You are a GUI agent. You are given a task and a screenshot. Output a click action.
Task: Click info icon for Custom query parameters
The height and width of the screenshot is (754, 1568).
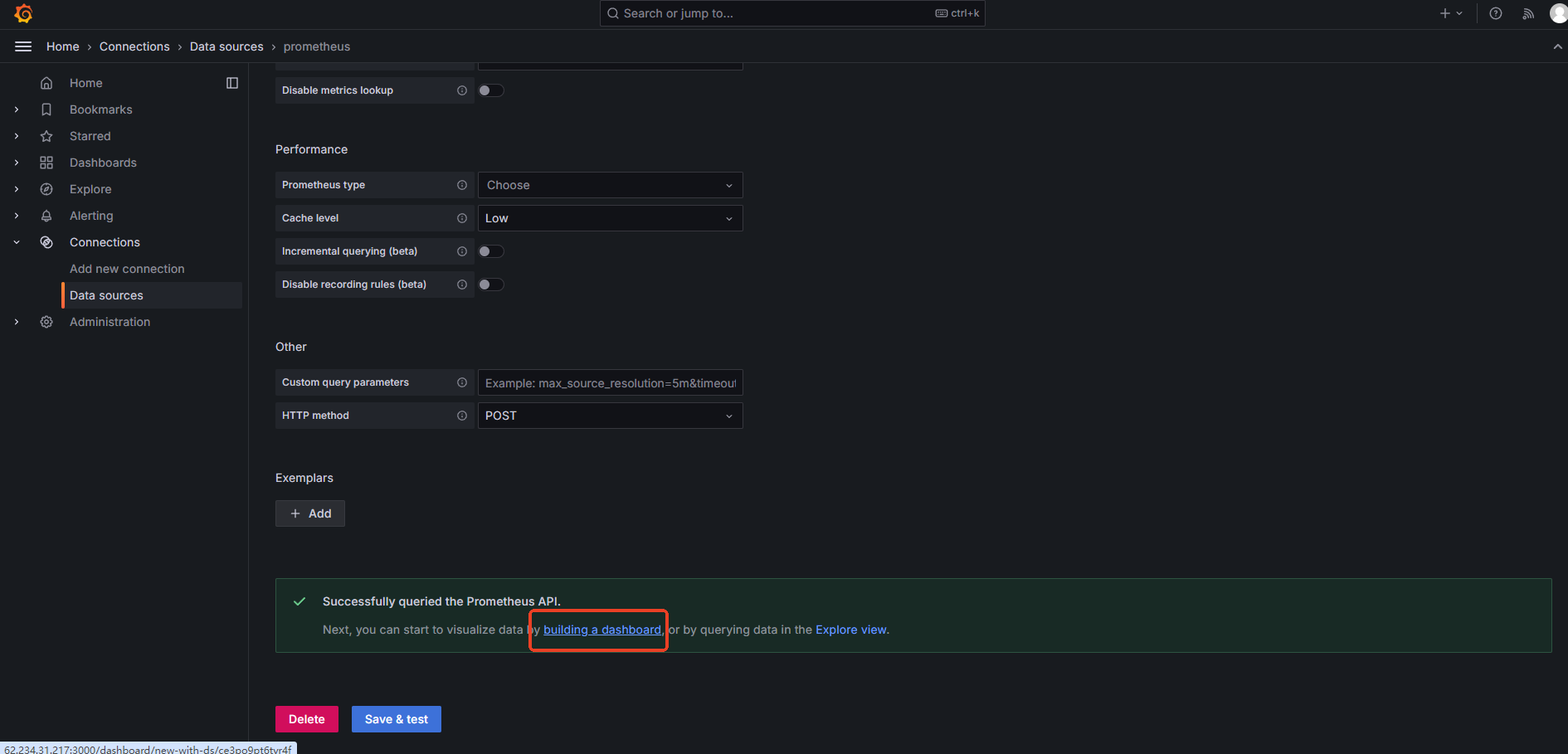(x=462, y=382)
